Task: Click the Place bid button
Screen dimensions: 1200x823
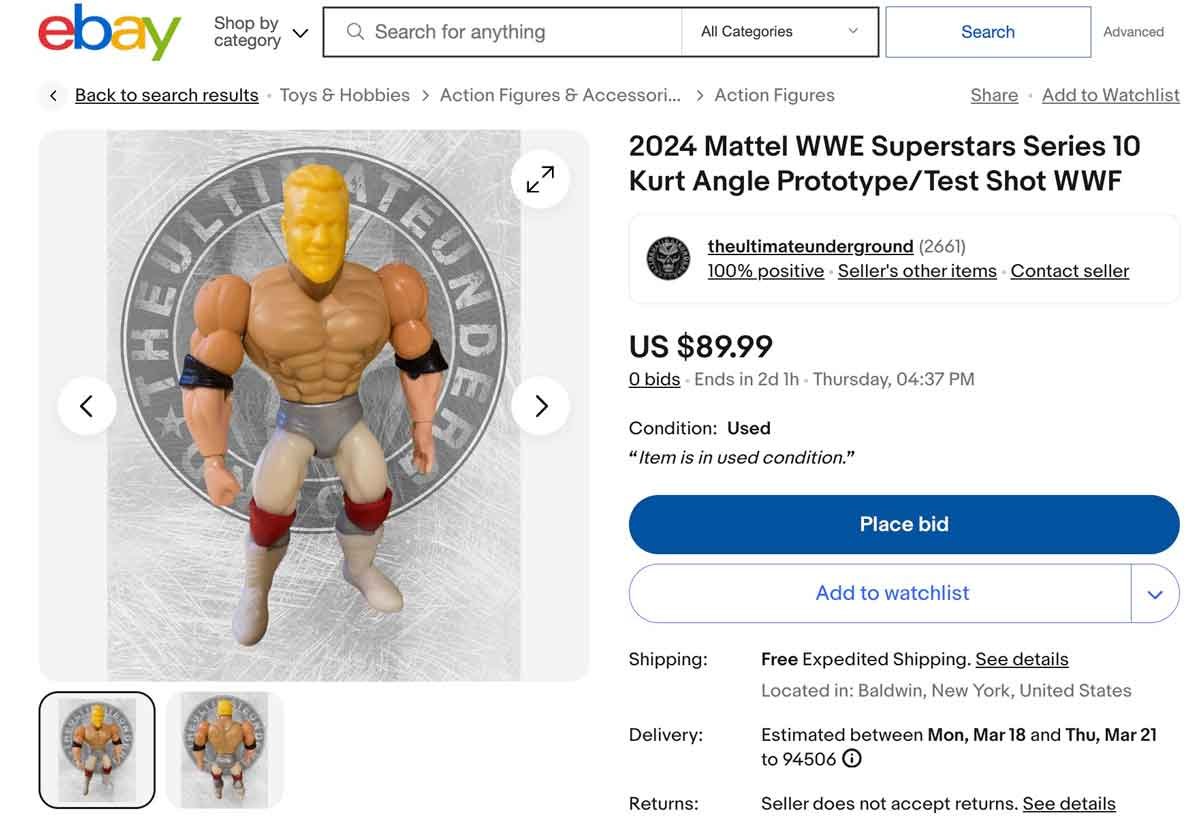Action: (903, 524)
